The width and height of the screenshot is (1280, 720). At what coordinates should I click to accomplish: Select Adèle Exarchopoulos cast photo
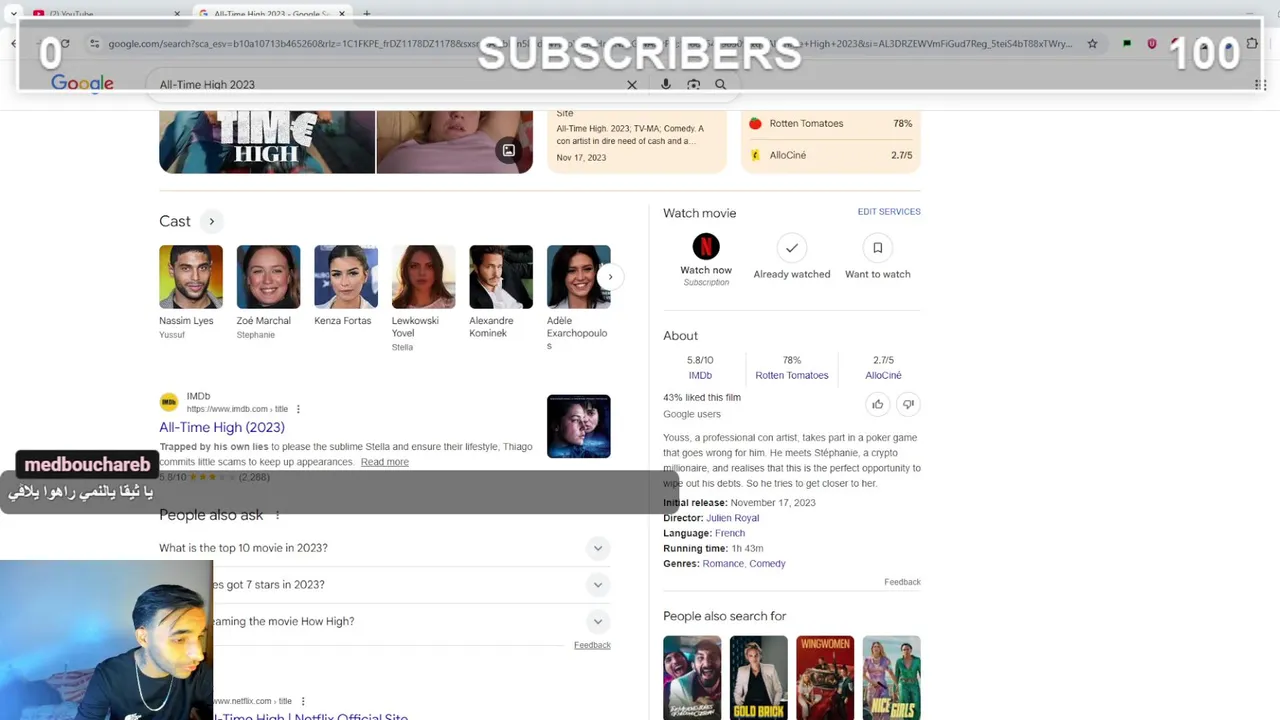[578, 277]
